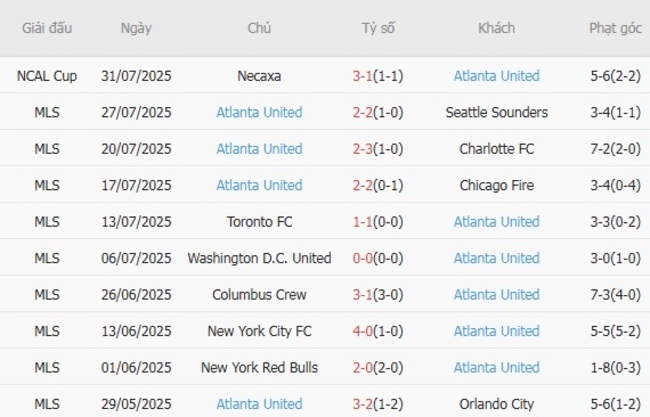Viewport: 650px width, 417px height.
Task: Click the Toronto FC team name
Action: [259, 222]
